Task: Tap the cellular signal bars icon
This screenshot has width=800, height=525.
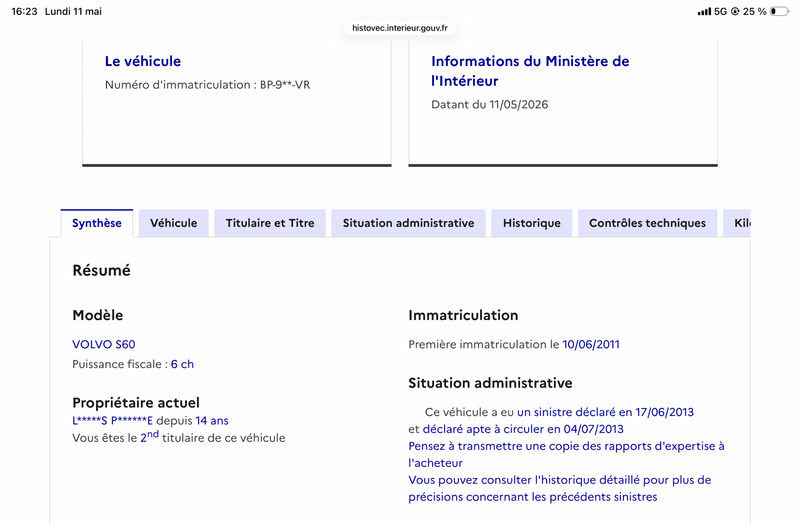Action: (704, 11)
